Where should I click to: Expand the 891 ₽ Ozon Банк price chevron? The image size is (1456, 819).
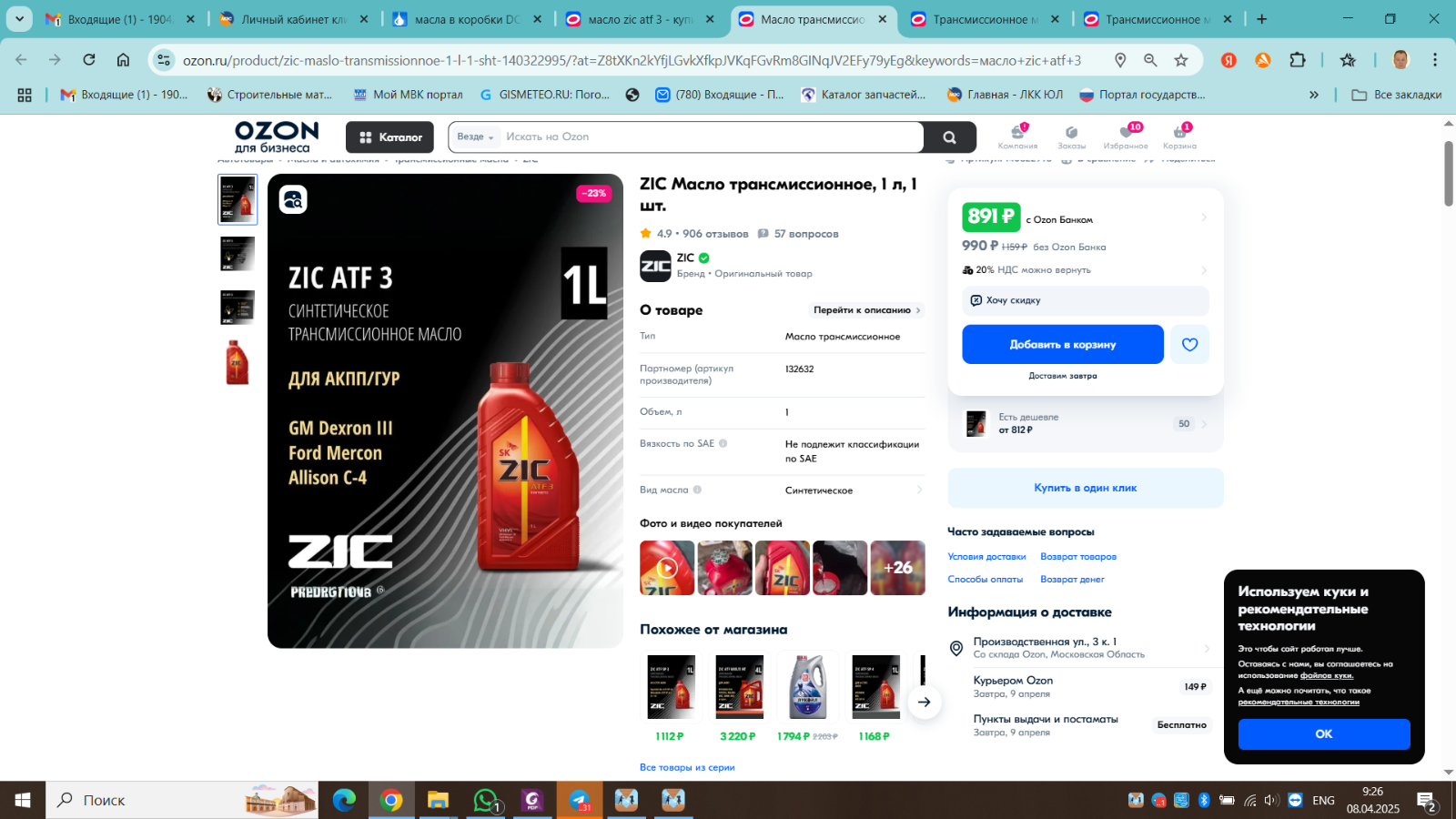1204,217
